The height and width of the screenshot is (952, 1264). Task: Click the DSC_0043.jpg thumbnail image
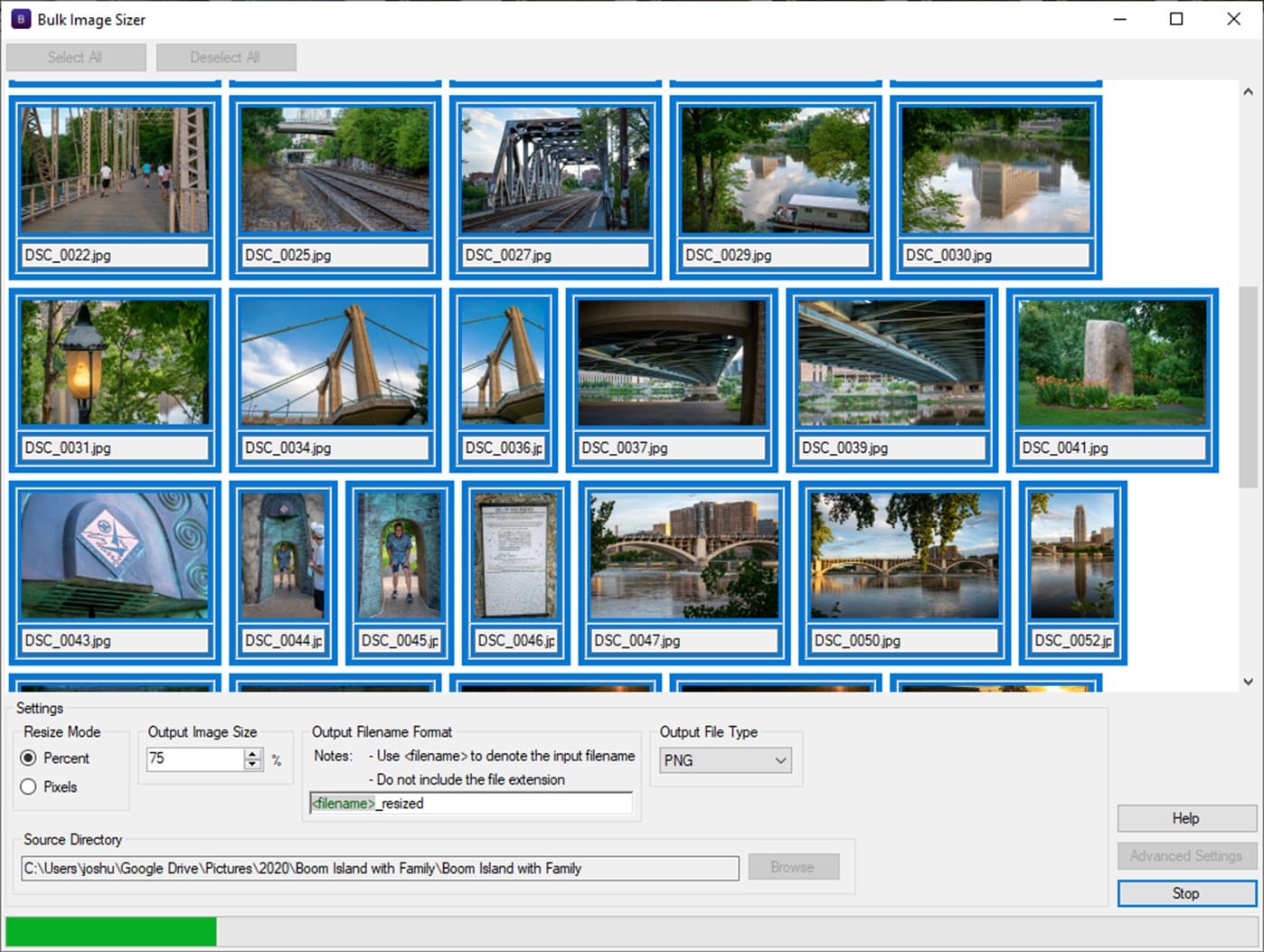click(x=115, y=556)
